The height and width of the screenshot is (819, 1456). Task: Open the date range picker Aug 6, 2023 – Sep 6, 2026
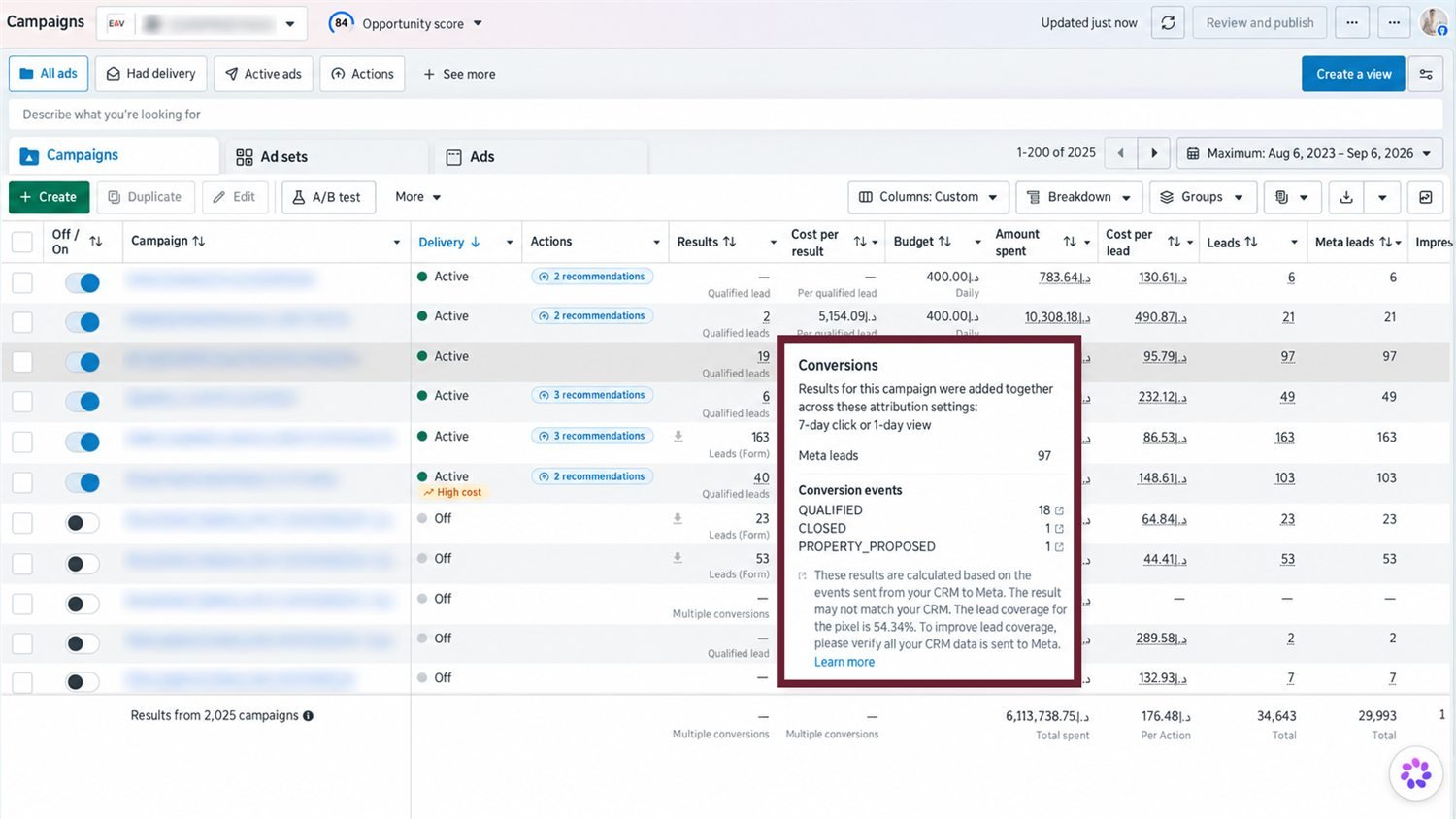pos(1309,153)
